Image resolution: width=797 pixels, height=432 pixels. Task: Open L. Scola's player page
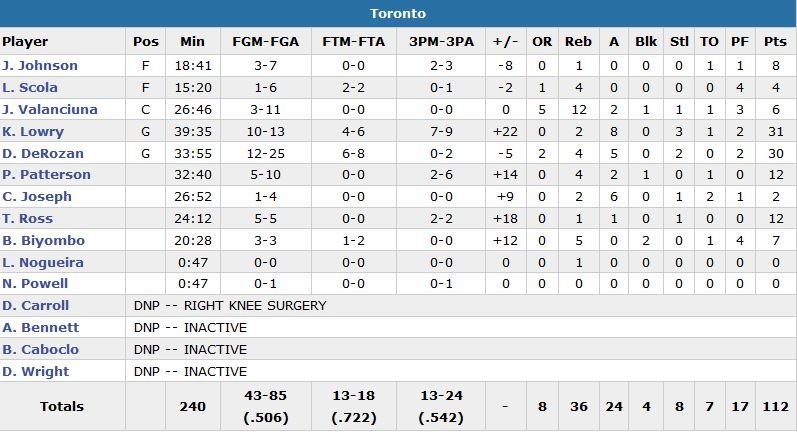(x=30, y=87)
